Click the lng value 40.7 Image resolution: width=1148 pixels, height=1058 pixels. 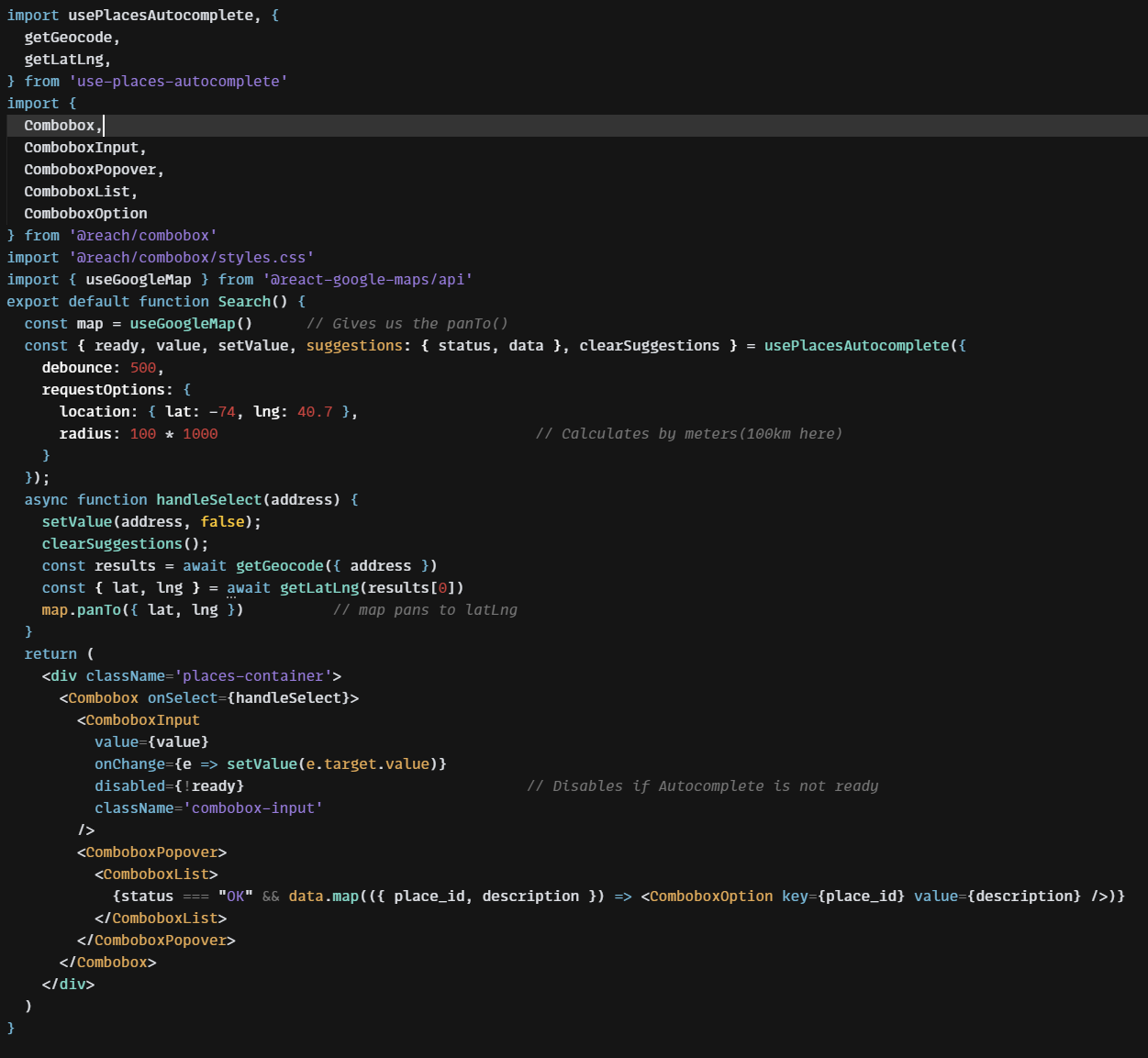point(315,412)
